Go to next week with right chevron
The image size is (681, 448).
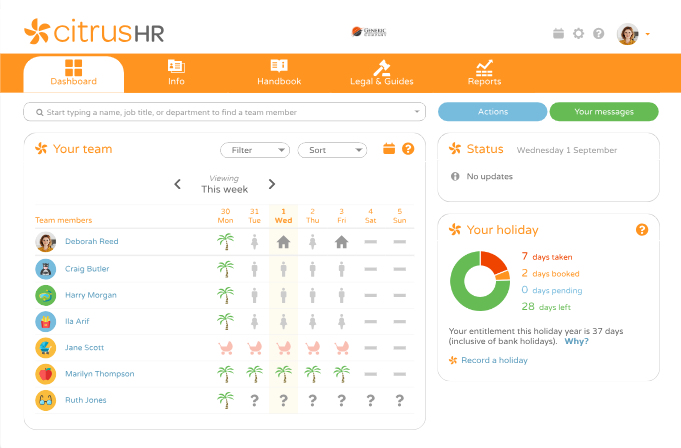point(271,184)
